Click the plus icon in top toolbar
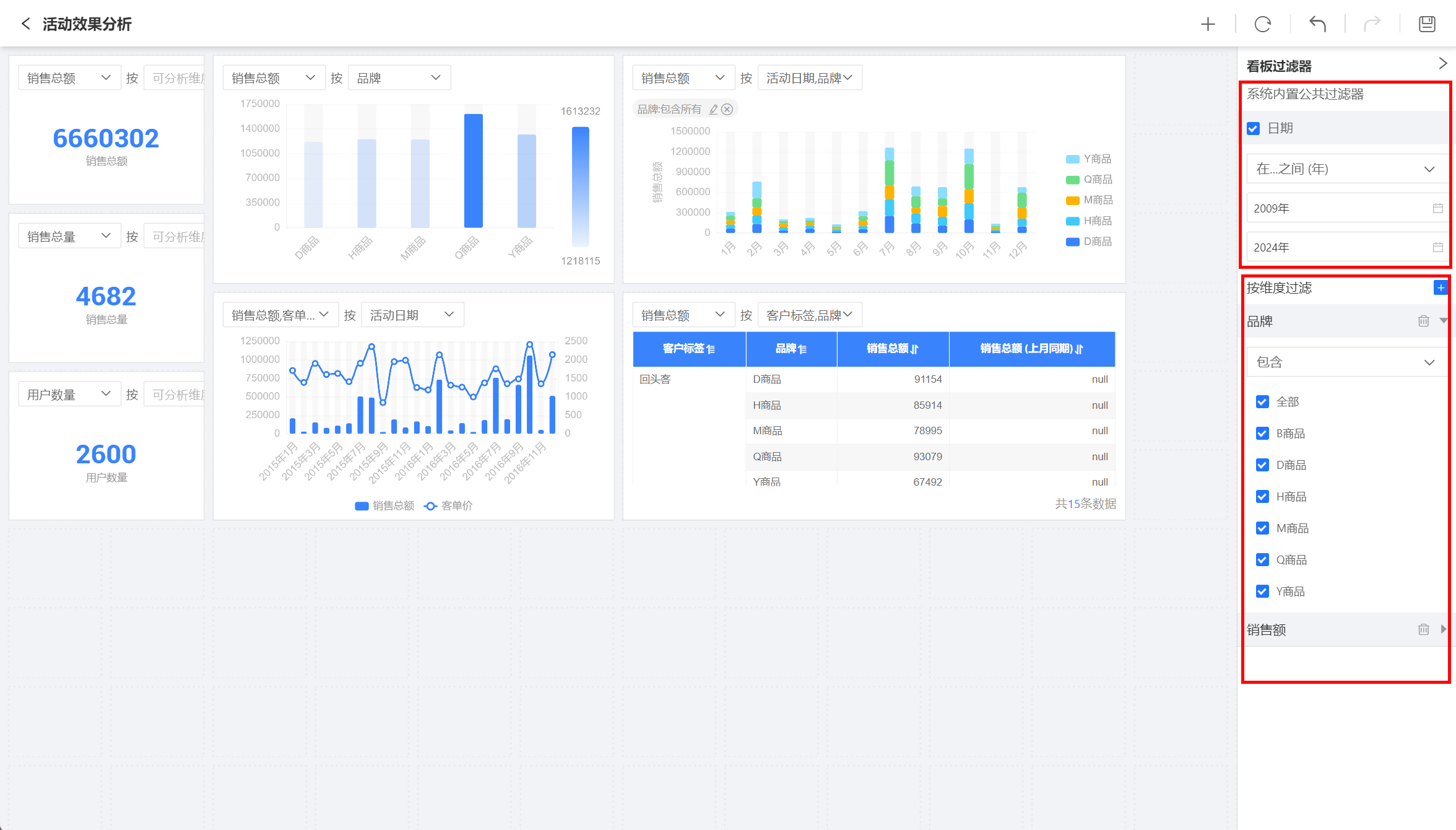This screenshot has width=1456, height=830. coord(1208,24)
